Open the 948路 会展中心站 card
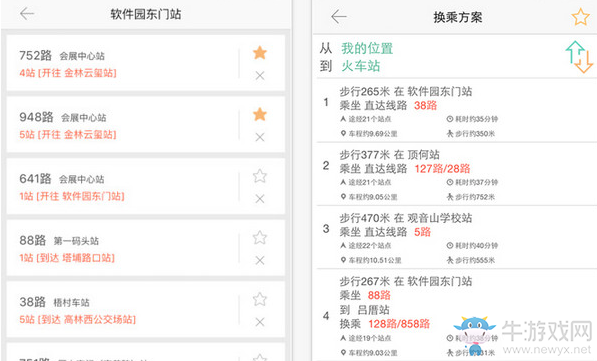Screen dimensions: 597x361 tap(145, 125)
